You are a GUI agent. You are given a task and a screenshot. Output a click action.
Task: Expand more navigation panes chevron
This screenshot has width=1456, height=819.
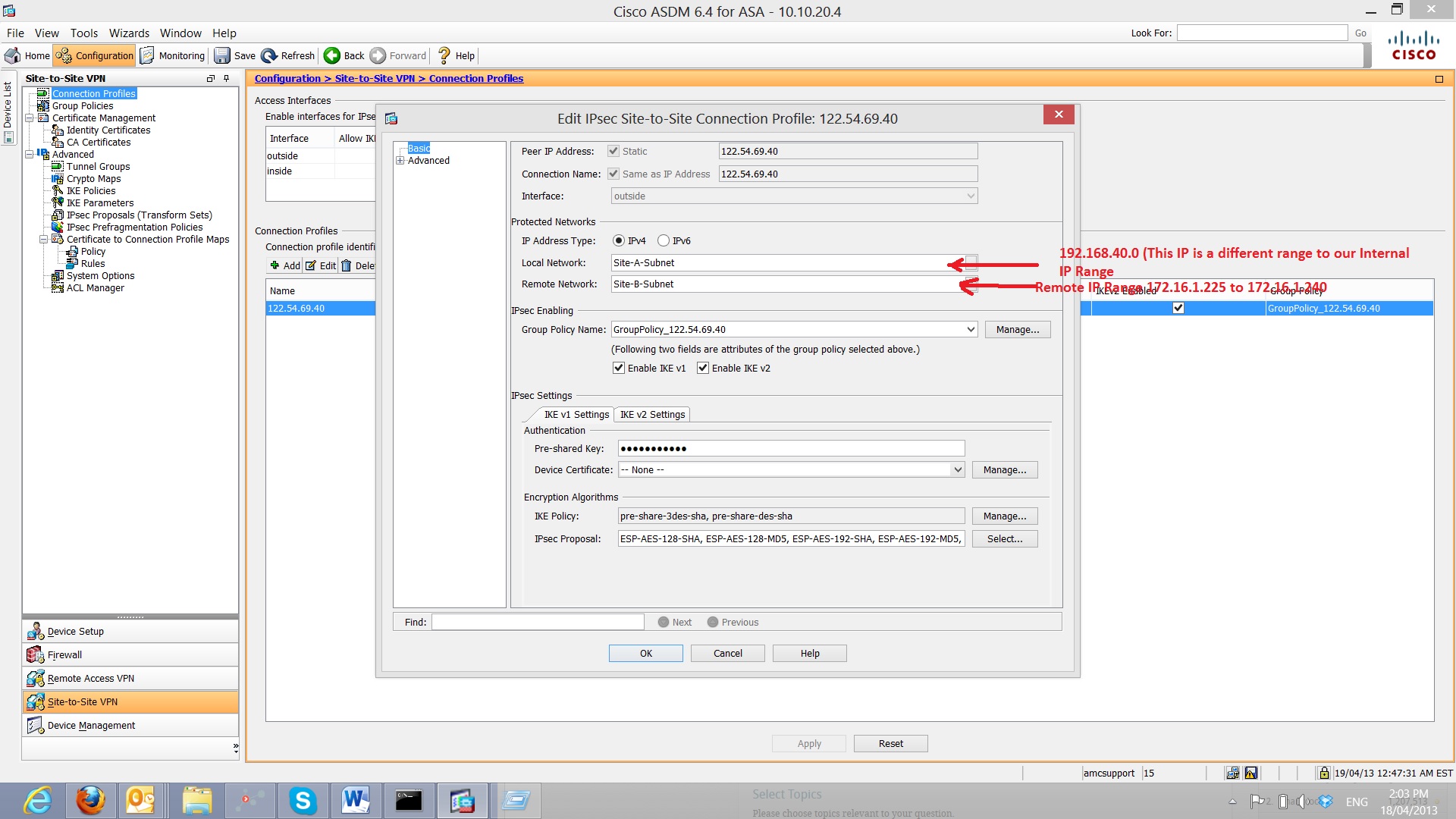pos(235,748)
